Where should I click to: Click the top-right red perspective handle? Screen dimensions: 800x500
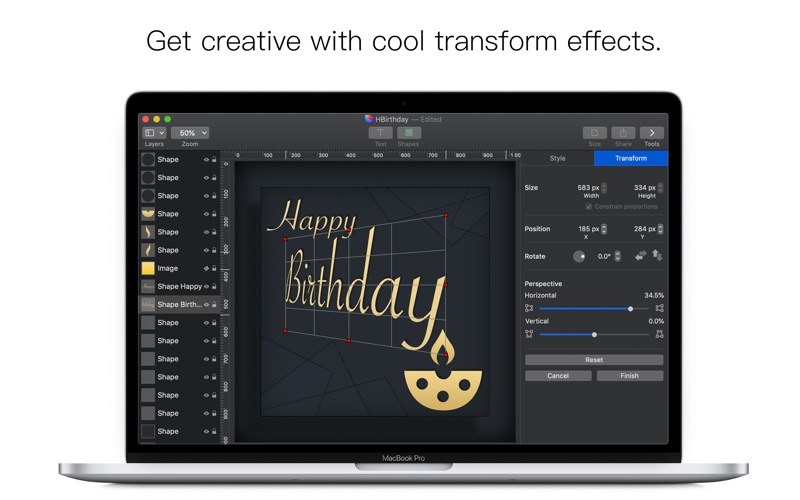coord(446,215)
